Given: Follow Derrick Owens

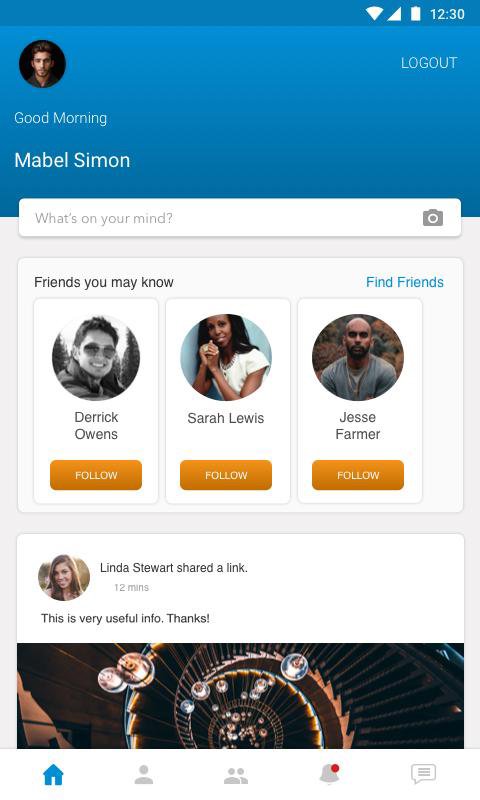Looking at the screenshot, I should click(96, 475).
